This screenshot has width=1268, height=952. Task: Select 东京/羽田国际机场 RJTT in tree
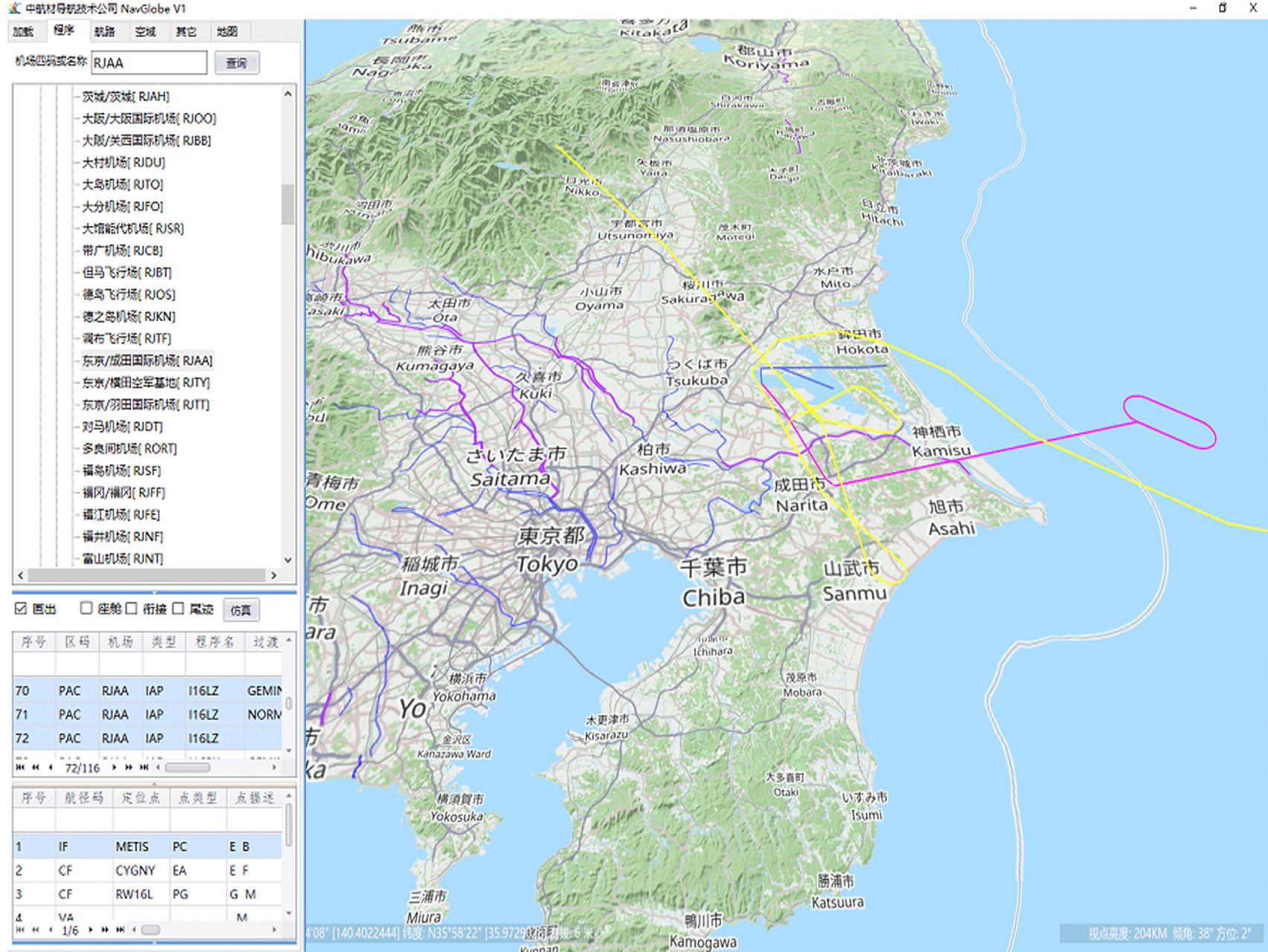pyautogui.click(x=145, y=405)
